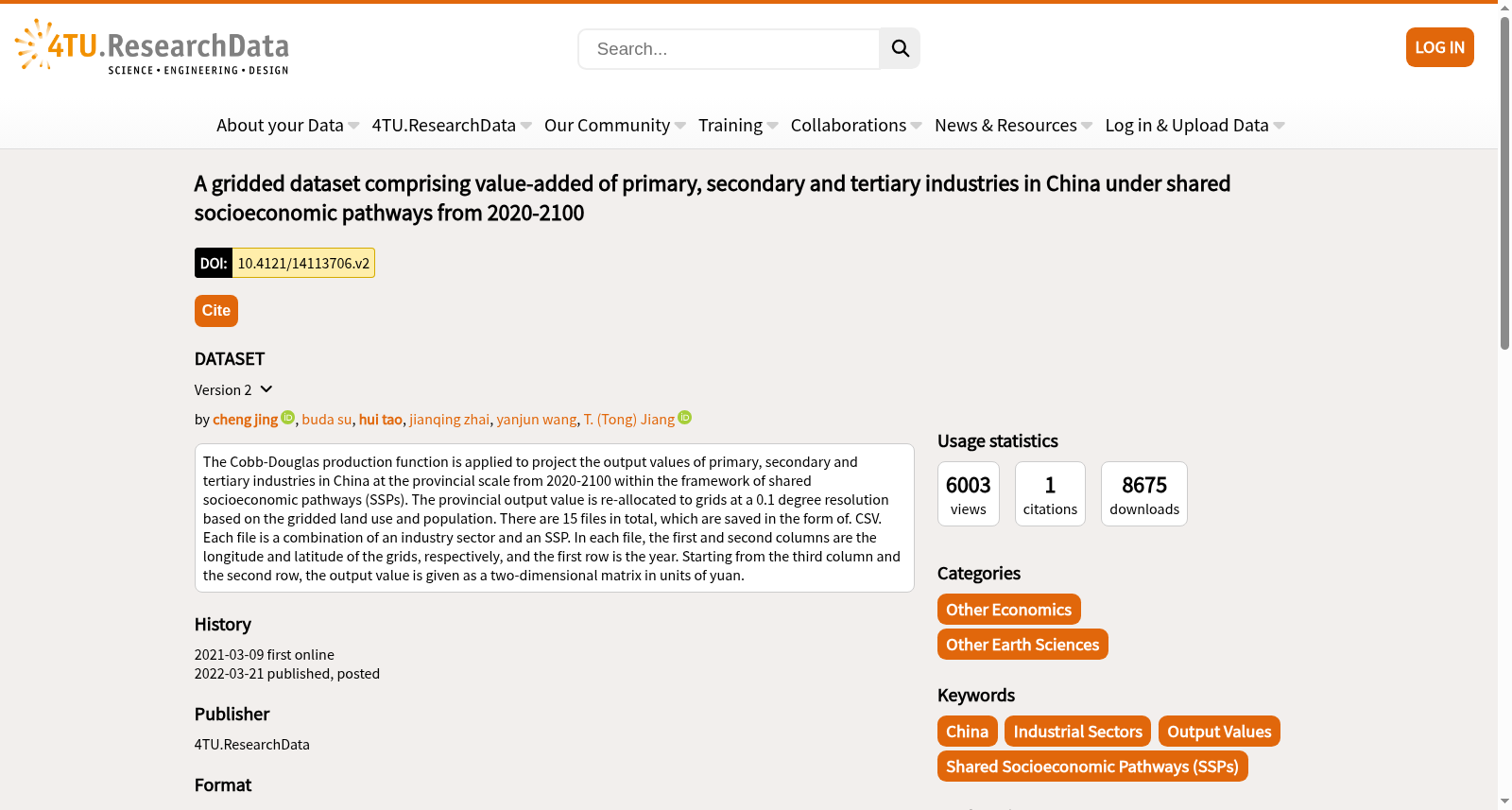The width and height of the screenshot is (1512, 810).
Task: Focus the Search input field
Action: pos(729,48)
